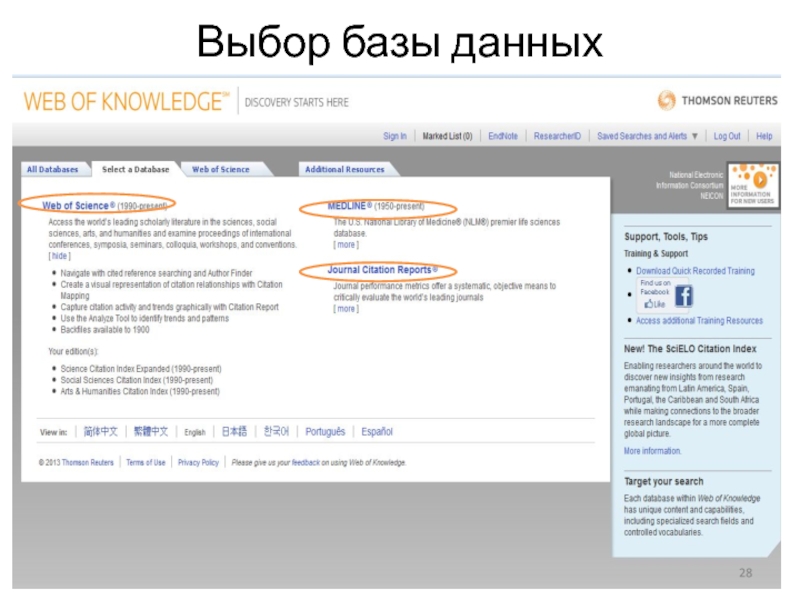This screenshot has width=800, height=600.
Task: Click Social Sciences Citation Index (1990-present)
Action: (x=137, y=380)
